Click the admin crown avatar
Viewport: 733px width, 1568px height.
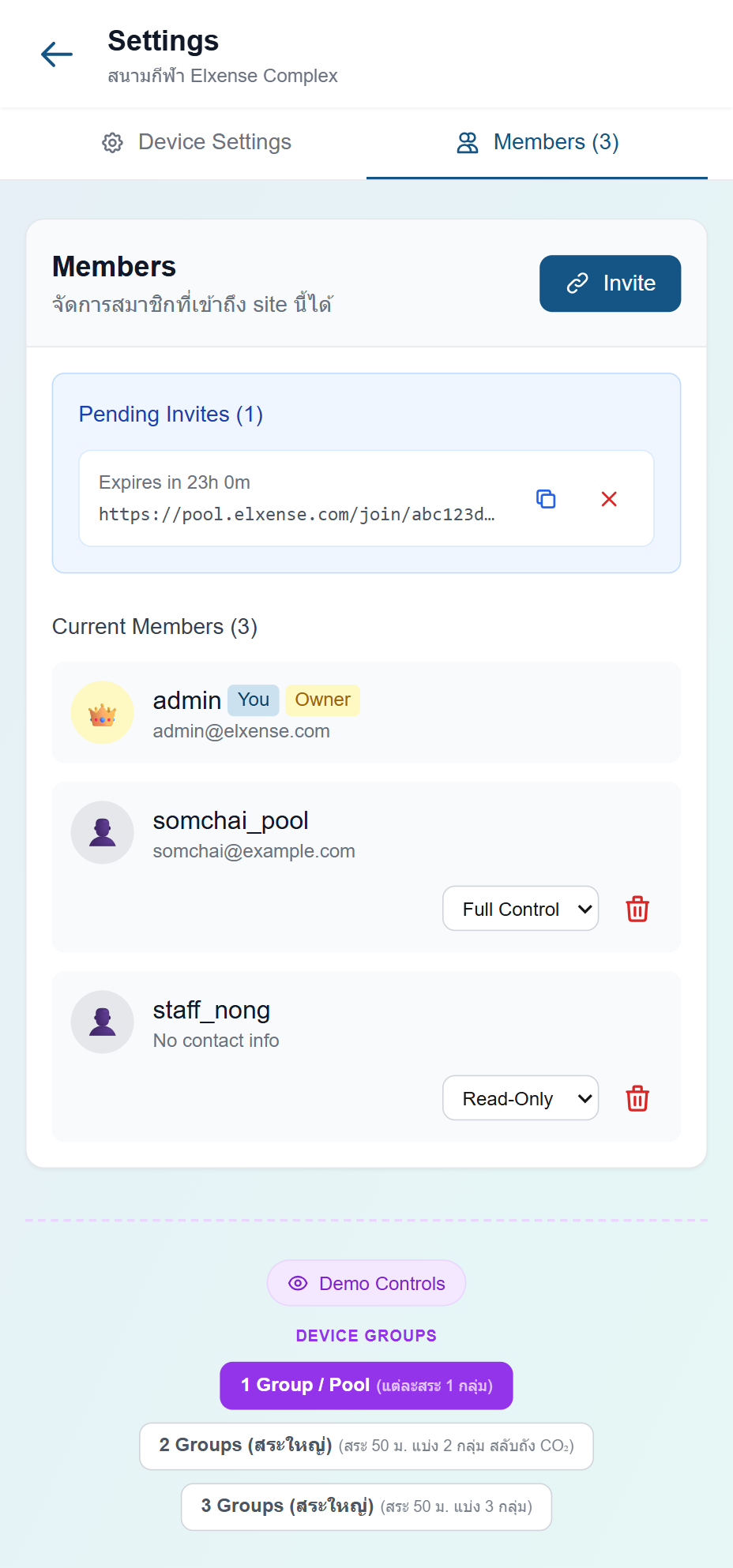[x=103, y=713]
